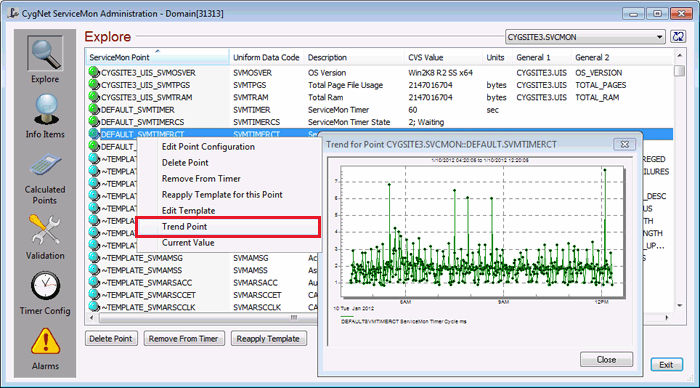Select the ~TEMPLATE_SVMARSCCET point name
This screenshot has width=700, height=388.
148,295
